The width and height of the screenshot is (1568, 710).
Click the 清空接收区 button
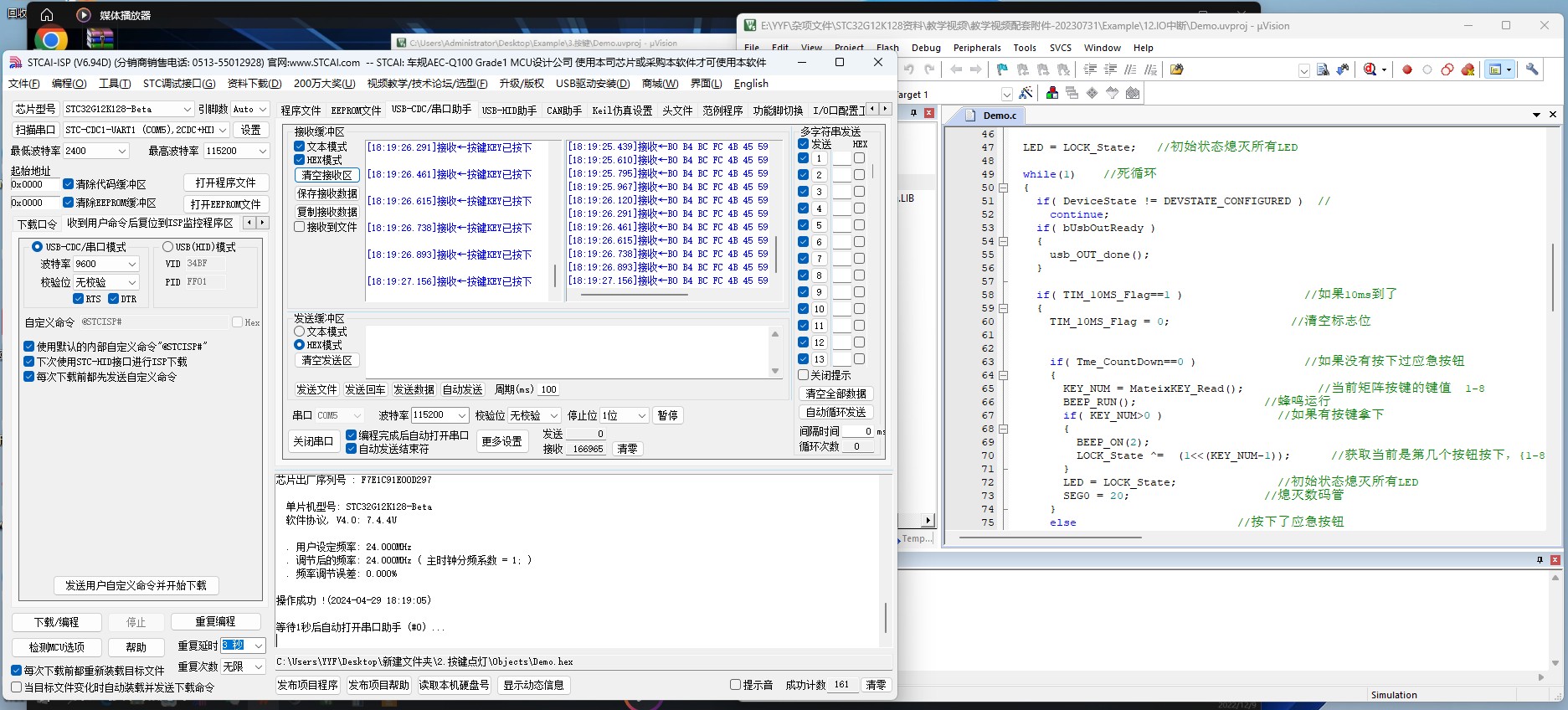(327, 175)
